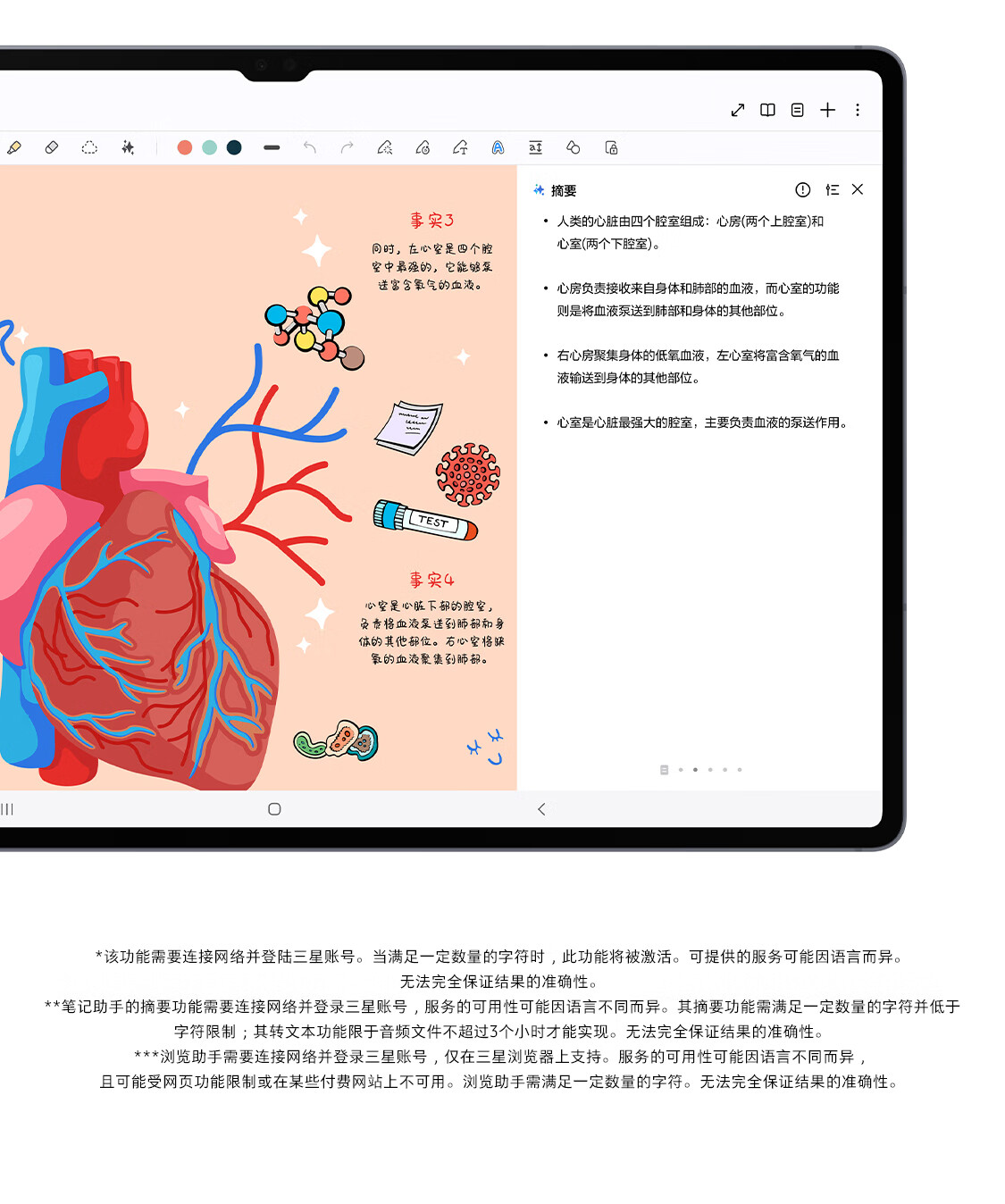Select the bullet starting 心房负责接收
The height and width of the screenshot is (1204, 1005).
click(691, 299)
